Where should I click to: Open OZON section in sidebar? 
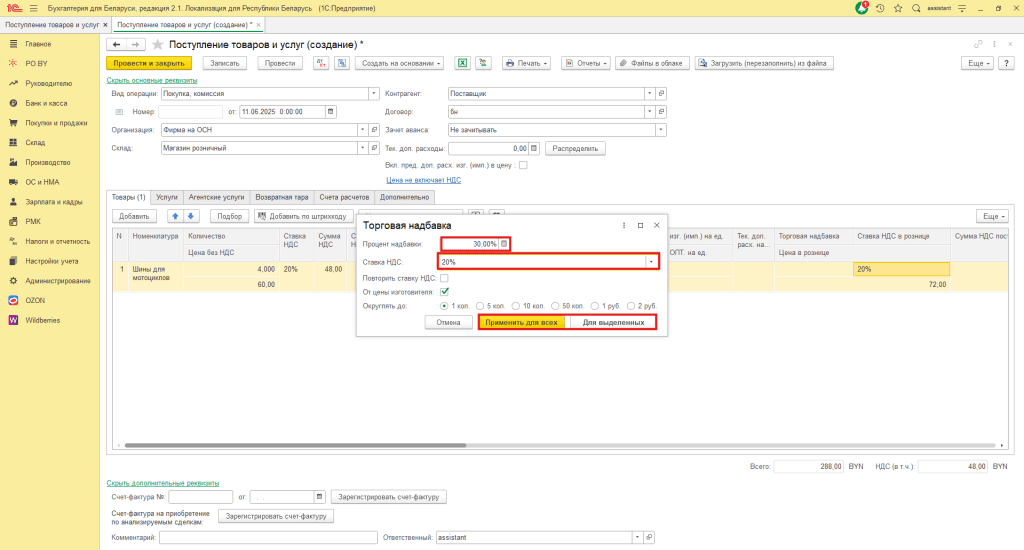click(35, 300)
